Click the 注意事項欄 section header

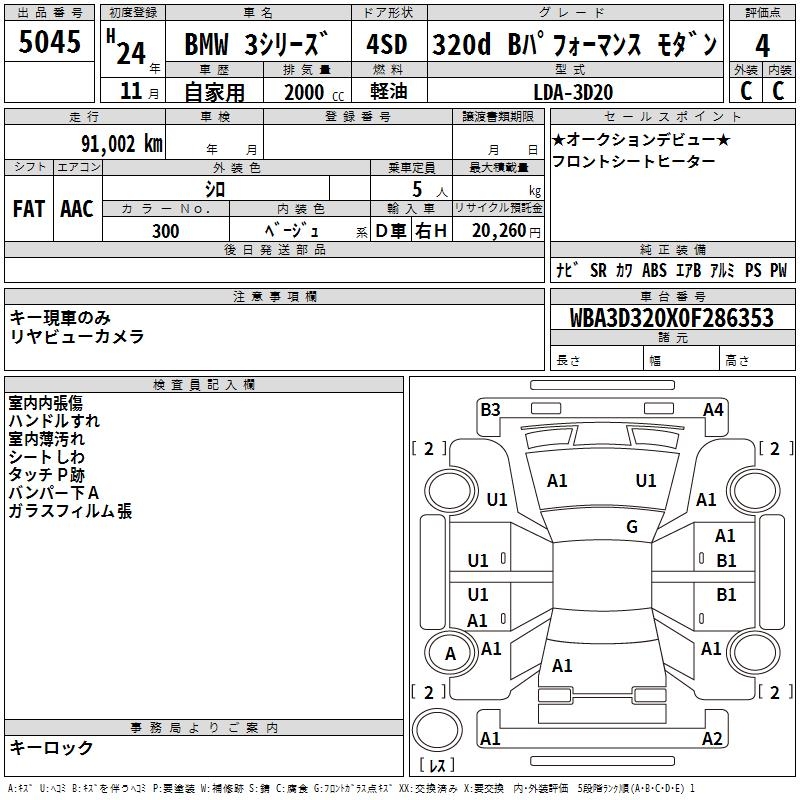click(x=274, y=296)
